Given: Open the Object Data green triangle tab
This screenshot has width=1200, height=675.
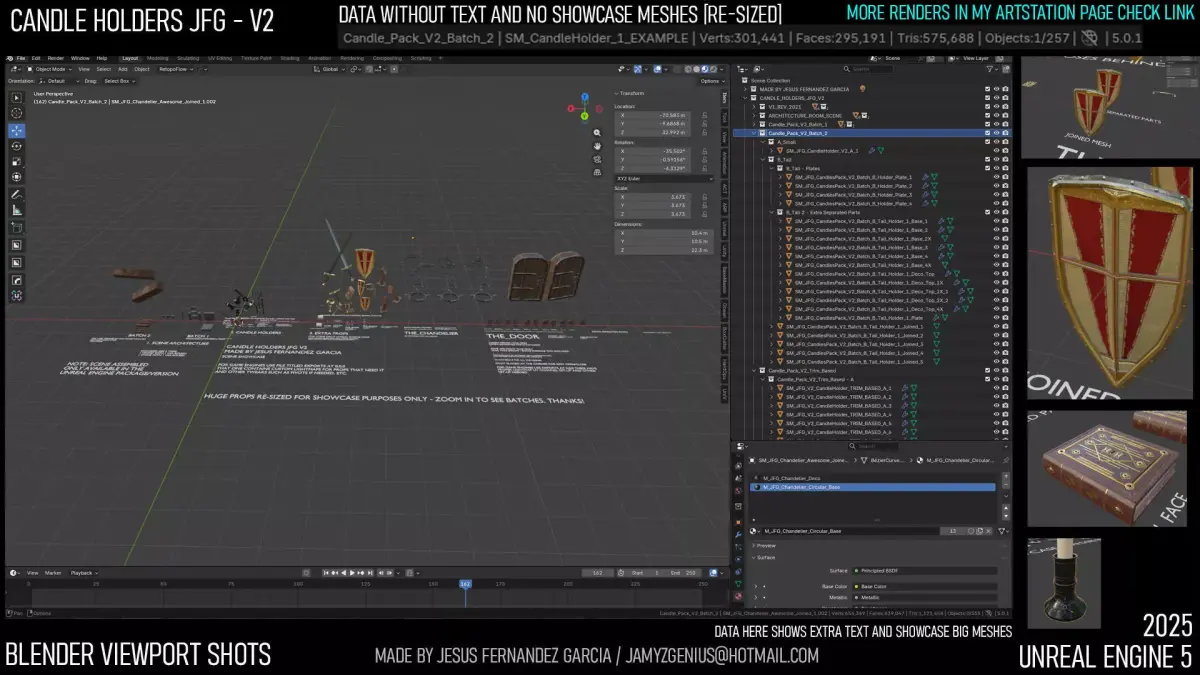Looking at the screenshot, I should click(x=738, y=584).
